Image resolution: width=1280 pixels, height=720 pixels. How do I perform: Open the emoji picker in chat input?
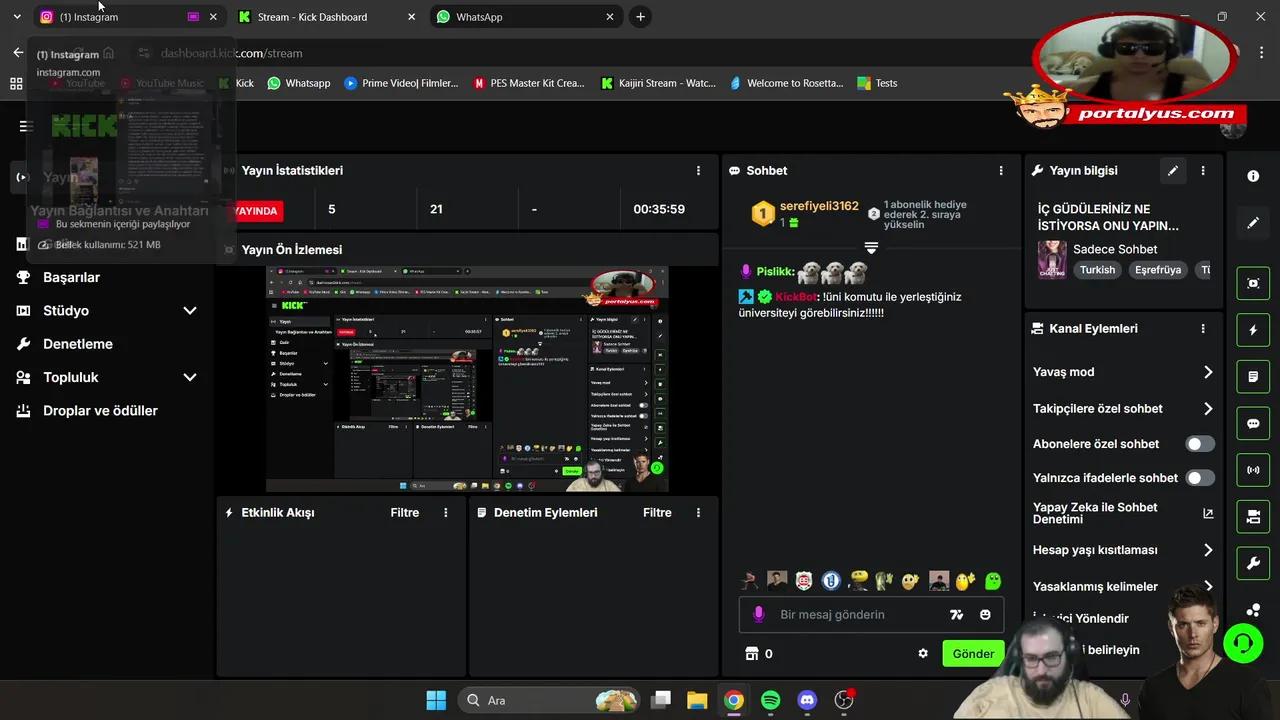[x=985, y=615]
